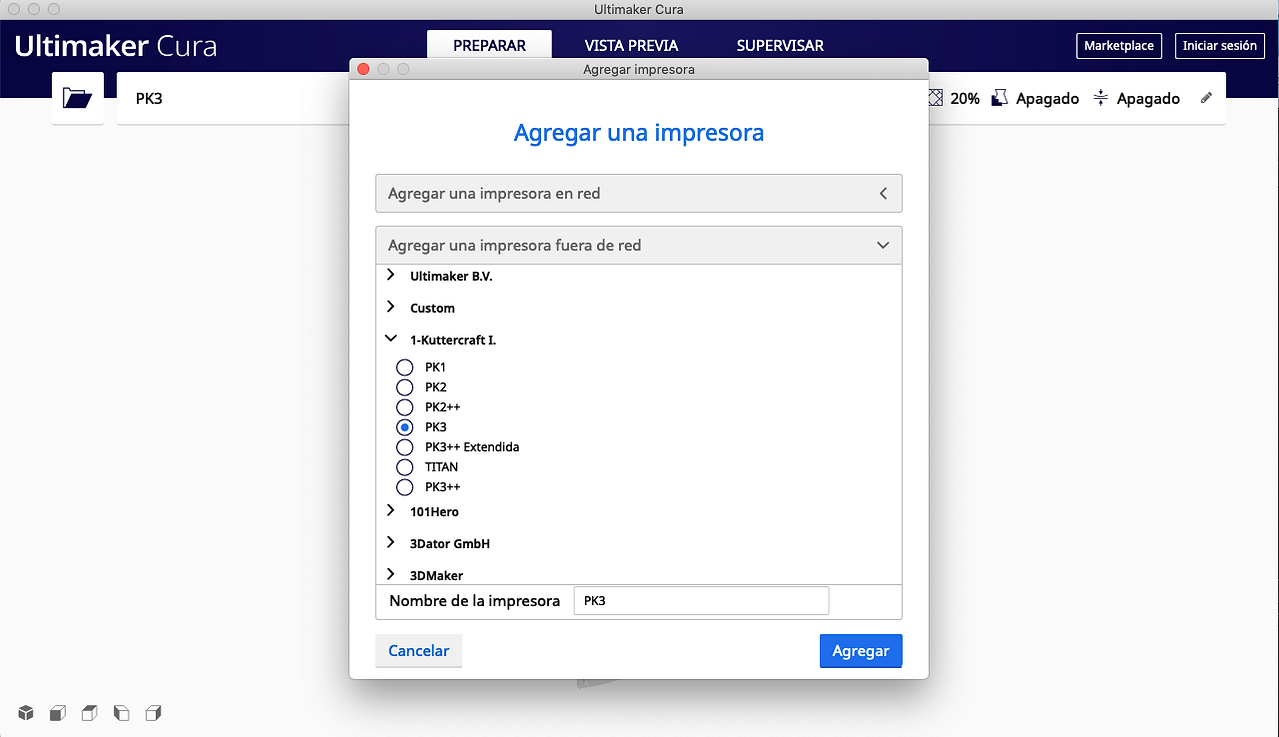Select PK2++ printer radio button
1279x737 pixels.
tap(405, 407)
